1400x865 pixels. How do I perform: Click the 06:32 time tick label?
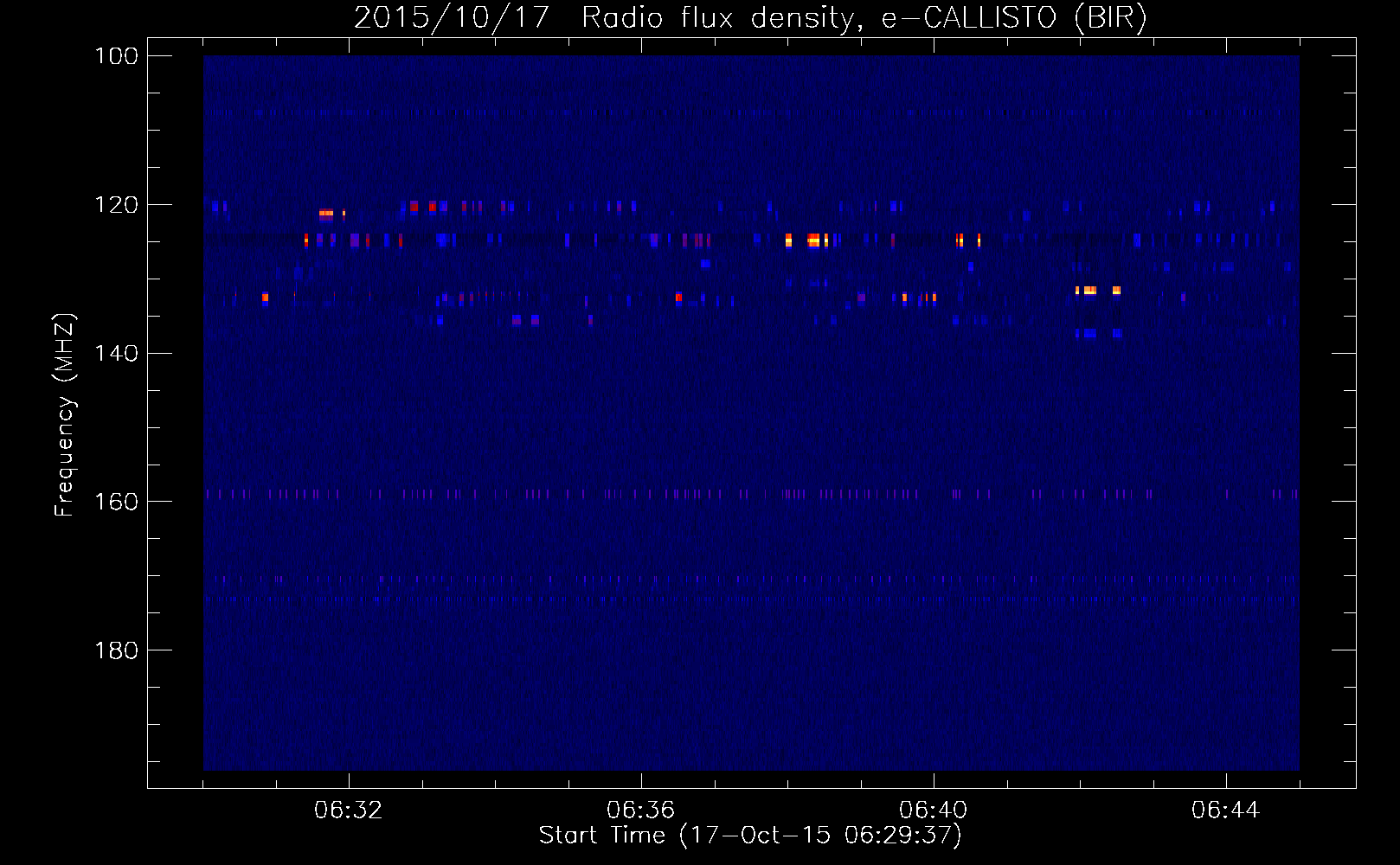coord(348,811)
